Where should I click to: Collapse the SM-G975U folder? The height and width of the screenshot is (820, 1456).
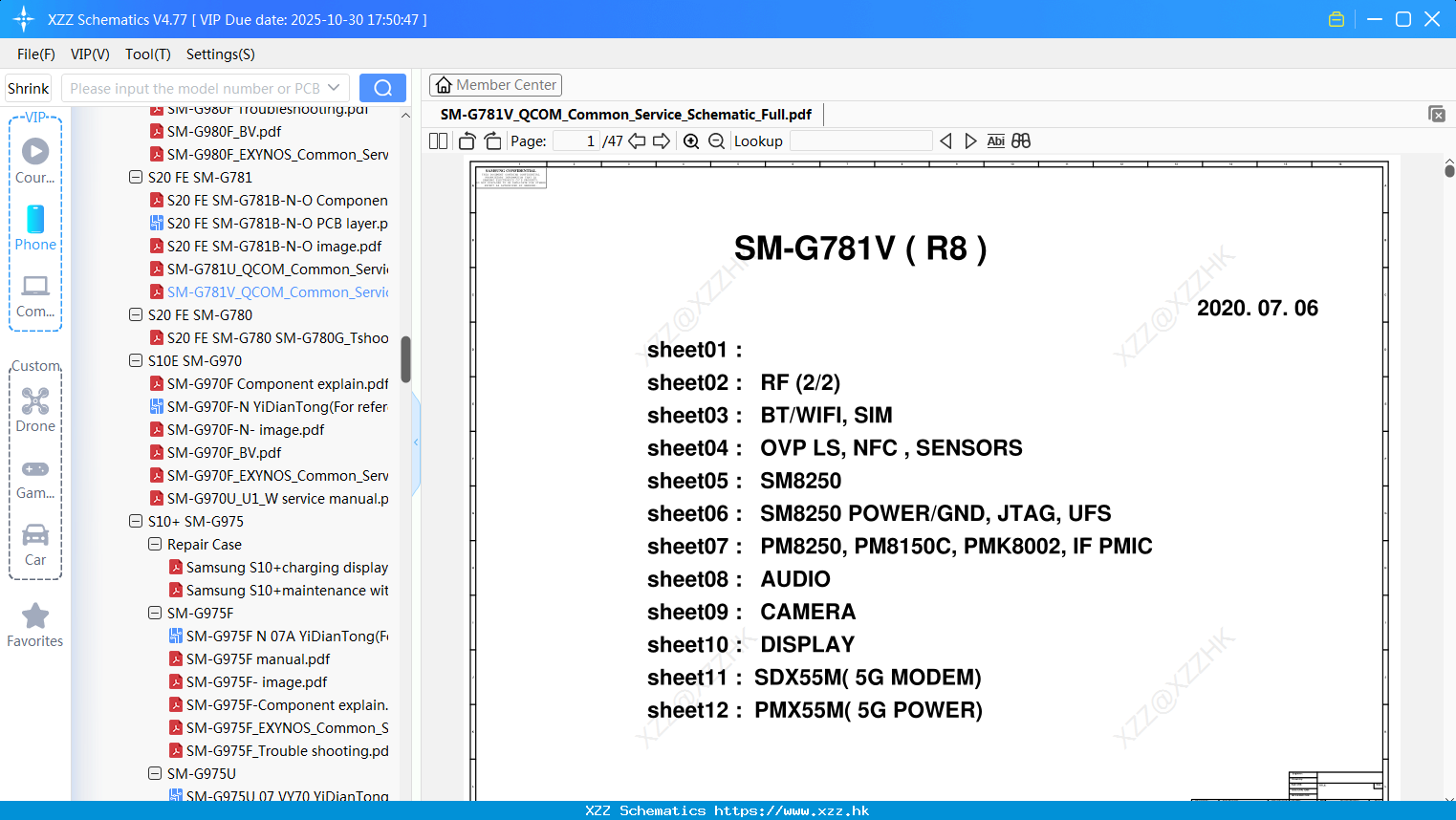[x=155, y=773]
